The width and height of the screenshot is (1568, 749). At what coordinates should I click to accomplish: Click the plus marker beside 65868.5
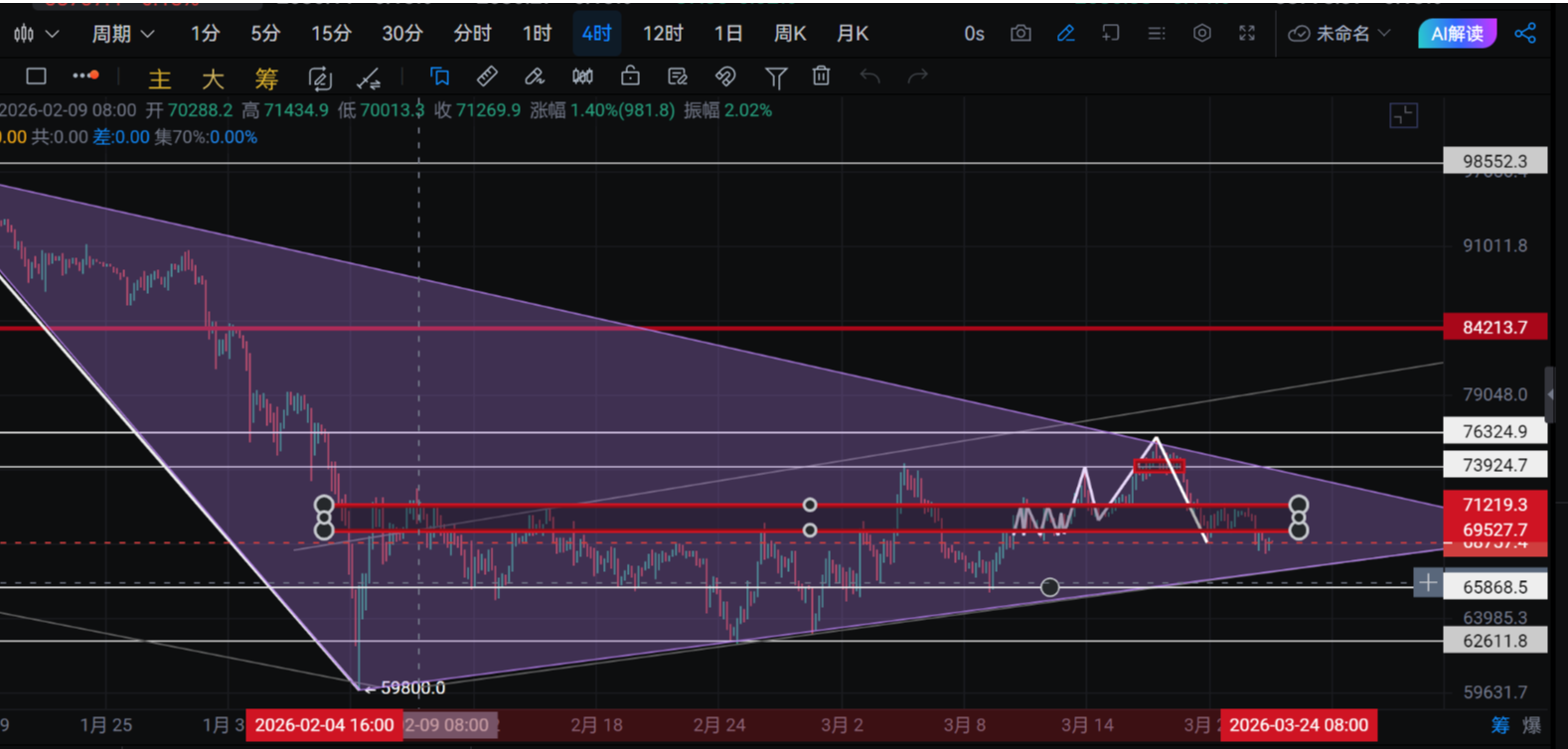(x=1427, y=583)
